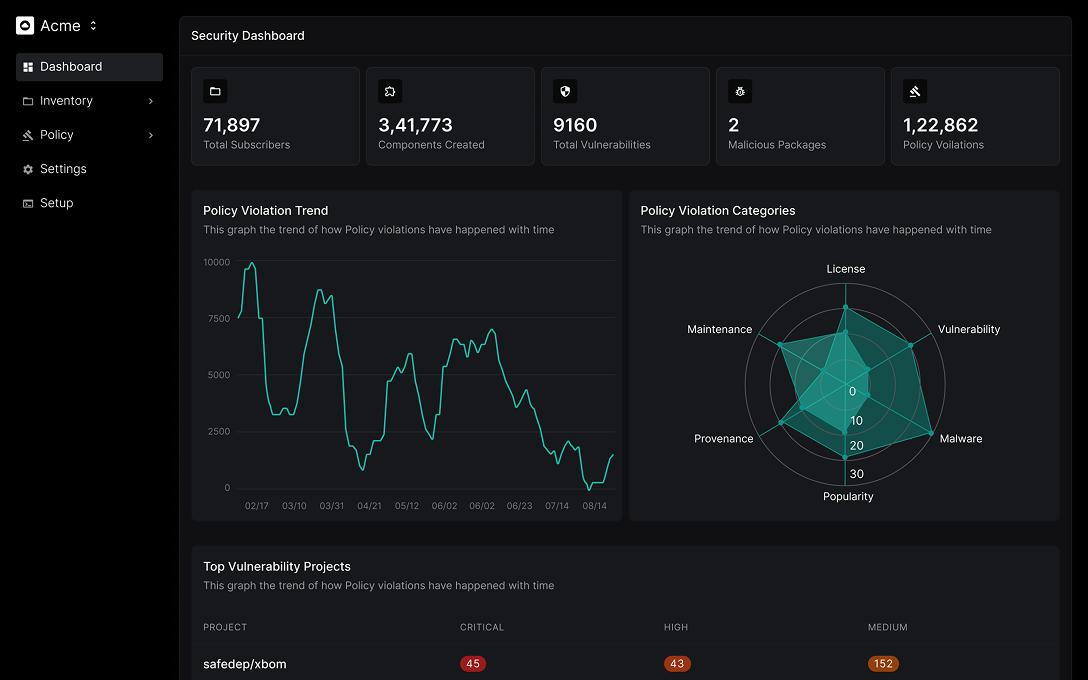Viewport: 1088px width, 680px height.
Task: Click the 45 critical vulnerabilities badge
Action: point(472,663)
